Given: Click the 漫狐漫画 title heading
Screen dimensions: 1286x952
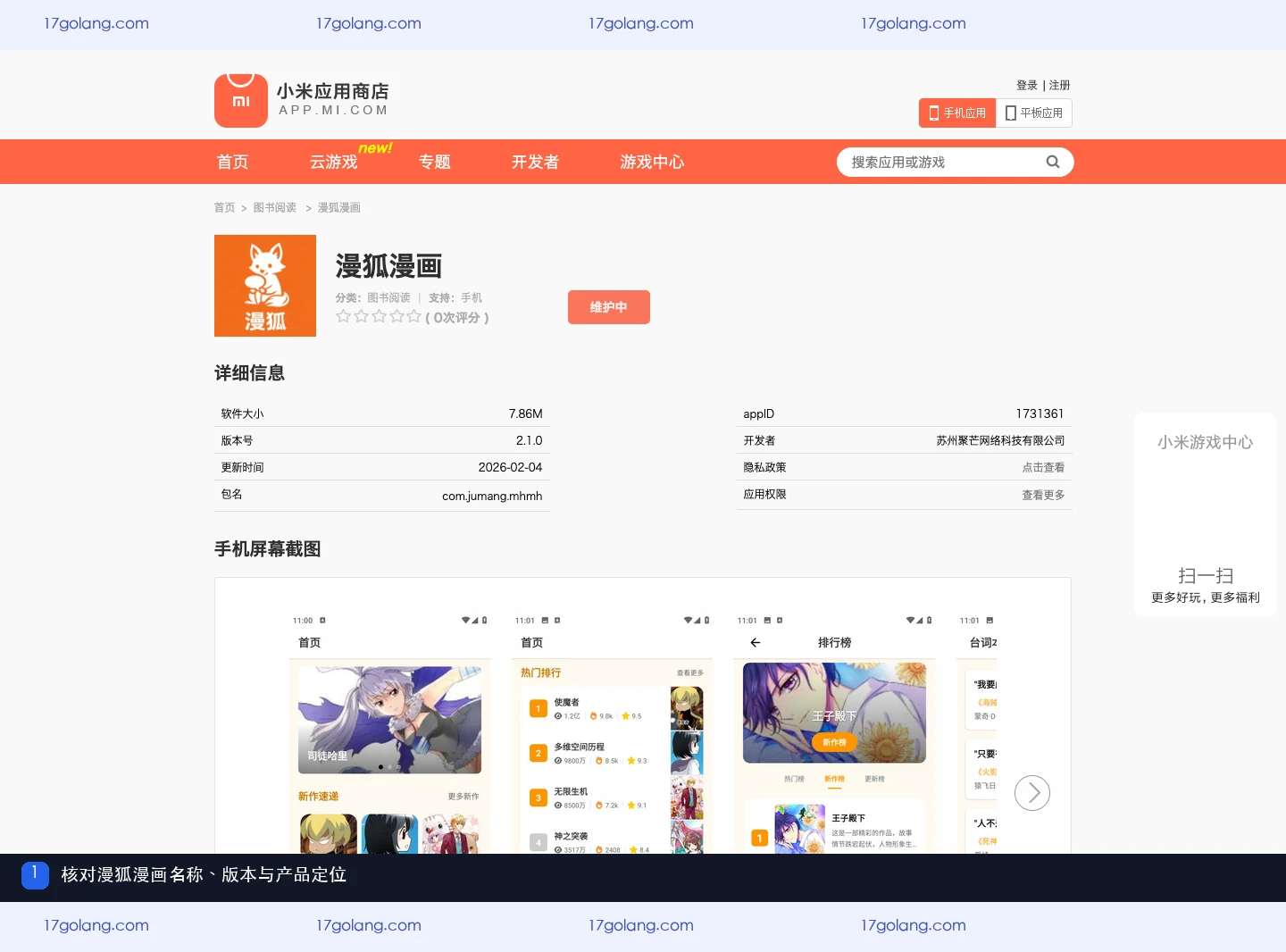Looking at the screenshot, I should pyautogui.click(x=388, y=266).
